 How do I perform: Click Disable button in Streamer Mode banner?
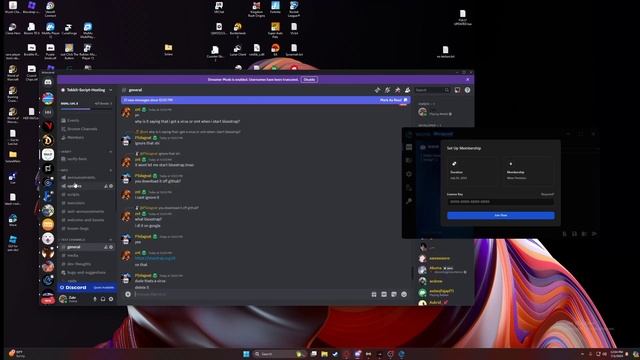pyautogui.click(x=309, y=80)
